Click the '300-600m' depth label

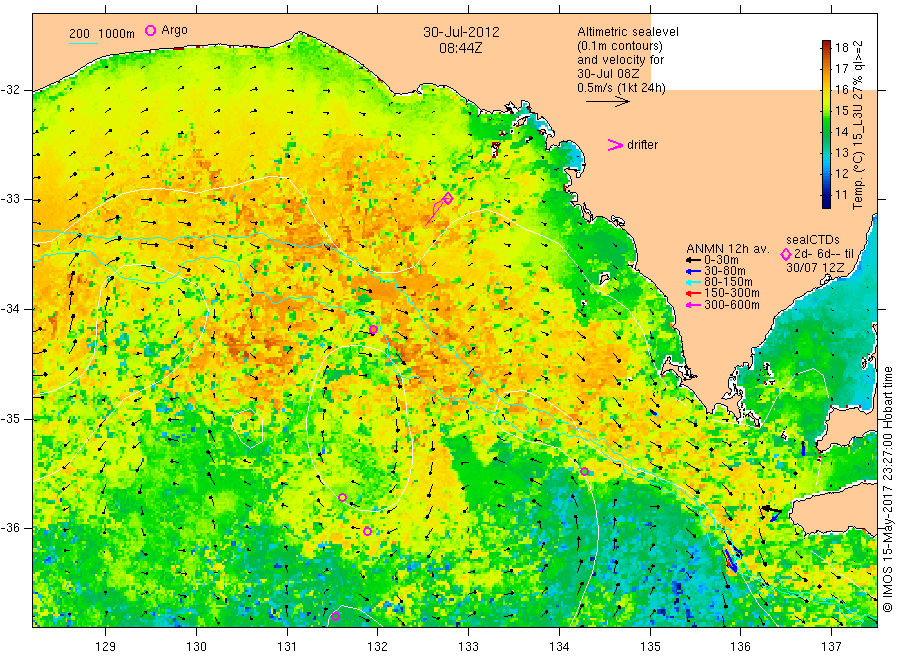point(732,305)
